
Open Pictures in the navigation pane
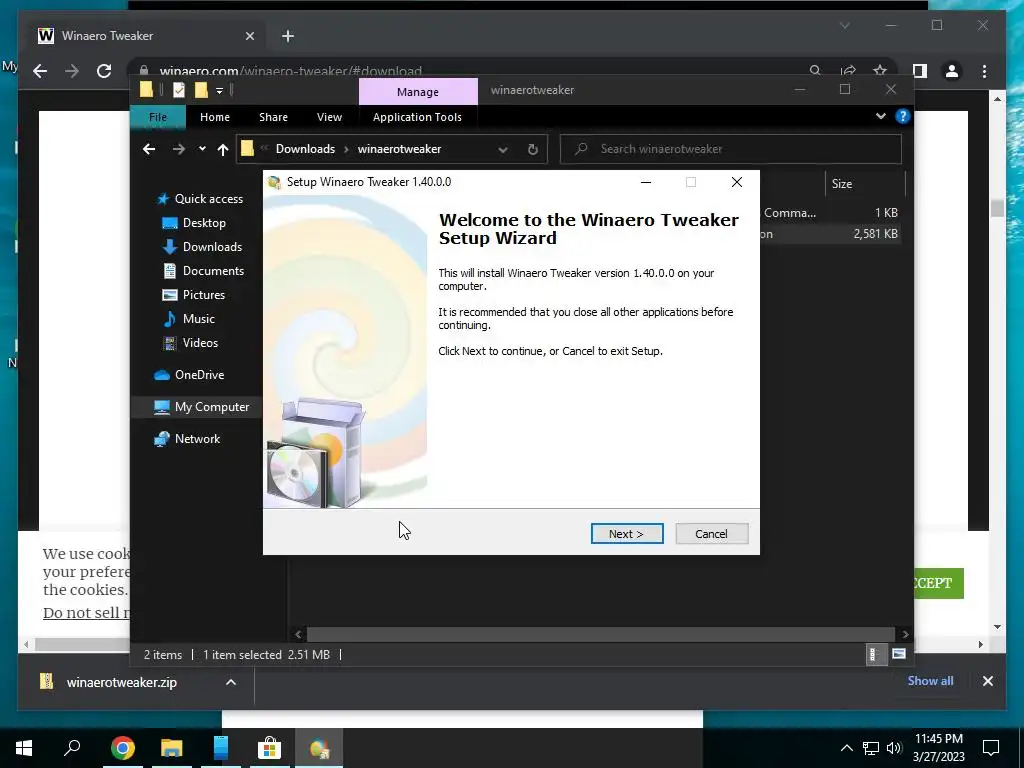click(193, 295)
